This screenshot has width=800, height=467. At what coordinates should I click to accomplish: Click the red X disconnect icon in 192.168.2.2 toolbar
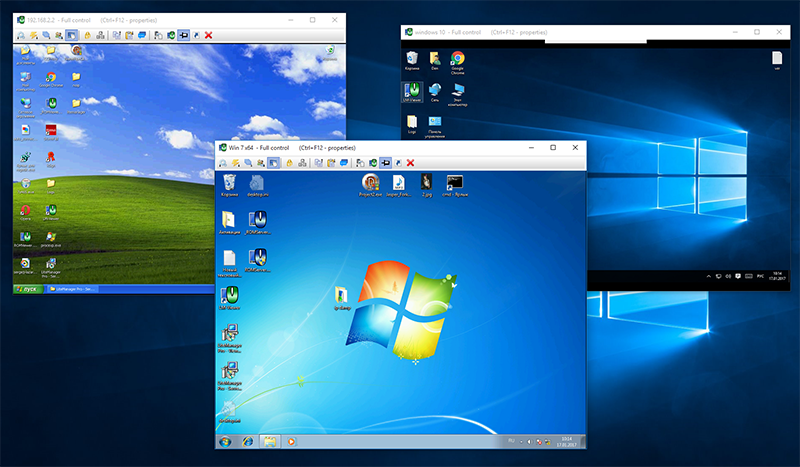point(208,35)
